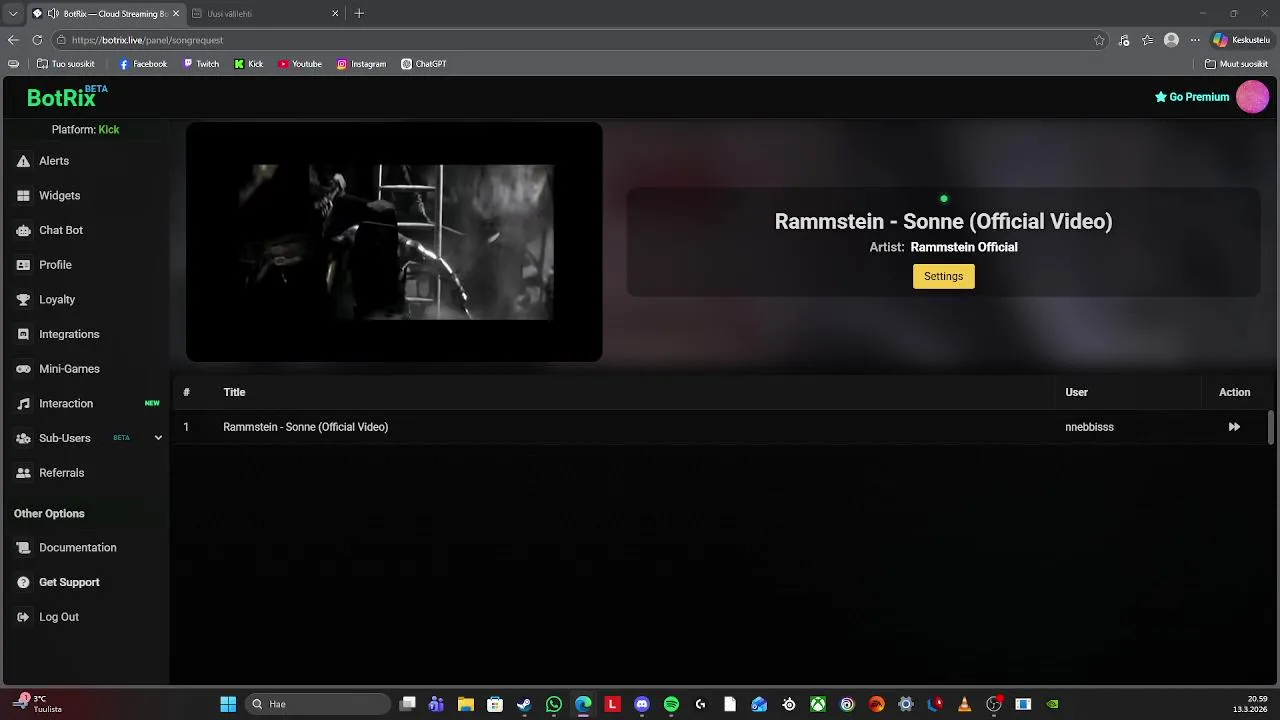Open the Mini-Games section
Viewport: 1280px width, 720px height.
click(69, 369)
